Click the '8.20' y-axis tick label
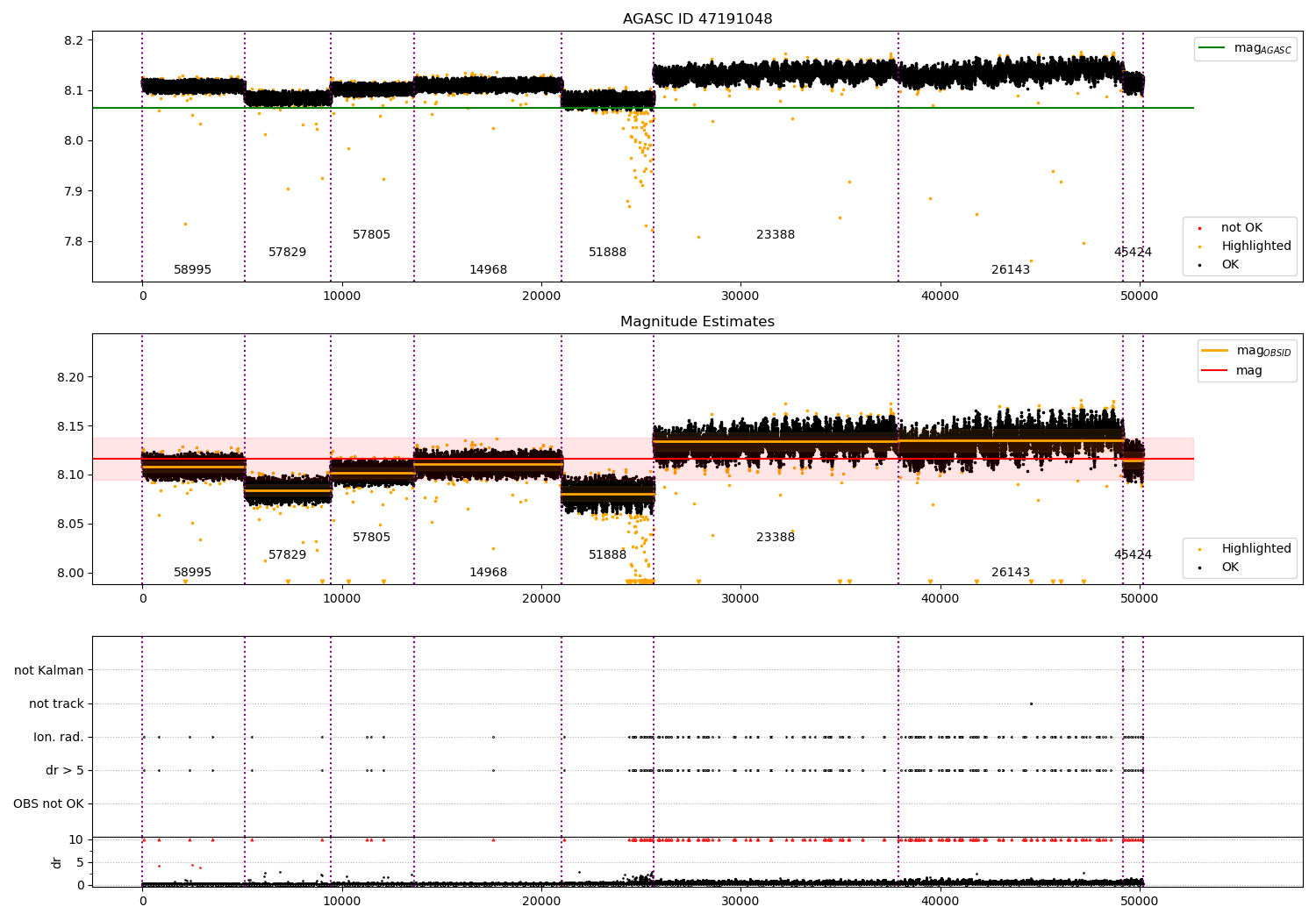Screen dimensions: 1316x921 pyautogui.click(x=70, y=377)
